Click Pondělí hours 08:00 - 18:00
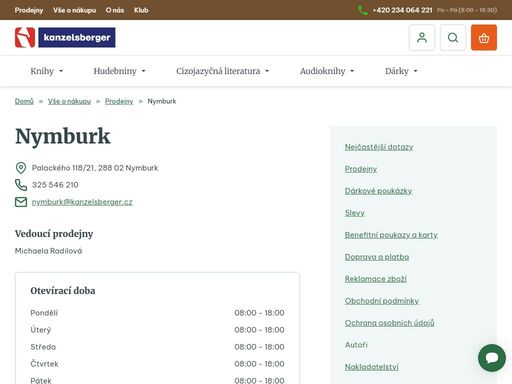 tap(259, 313)
